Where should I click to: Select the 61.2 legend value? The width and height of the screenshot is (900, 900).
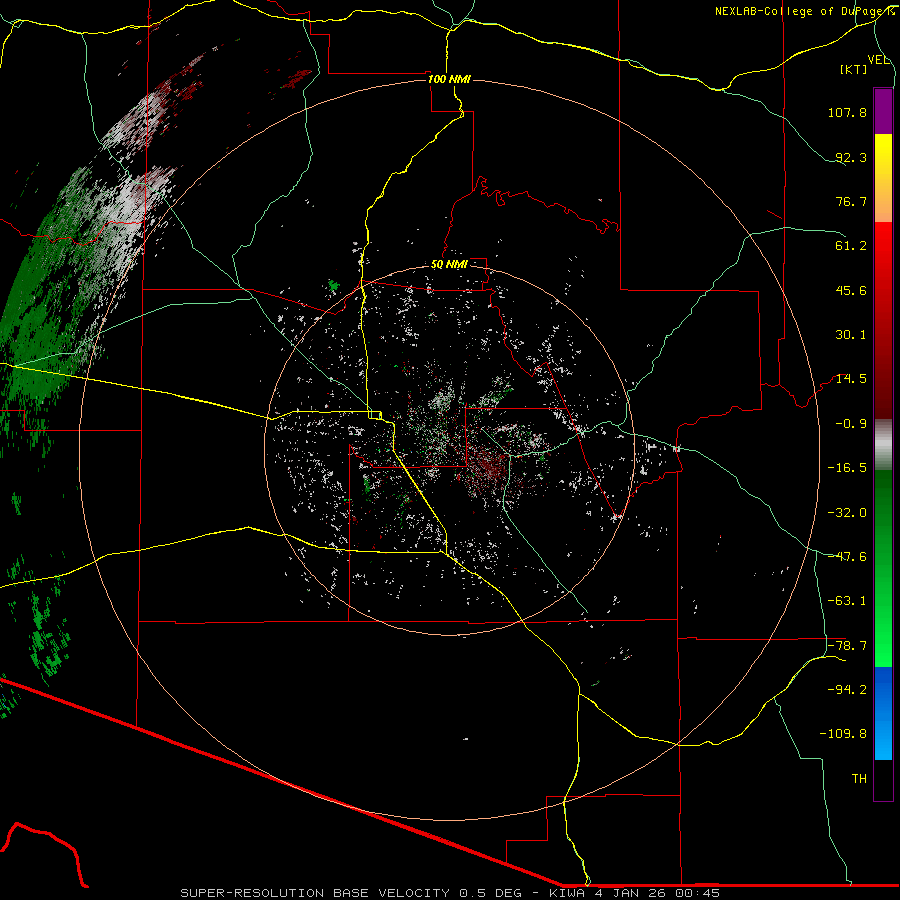click(851, 246)
